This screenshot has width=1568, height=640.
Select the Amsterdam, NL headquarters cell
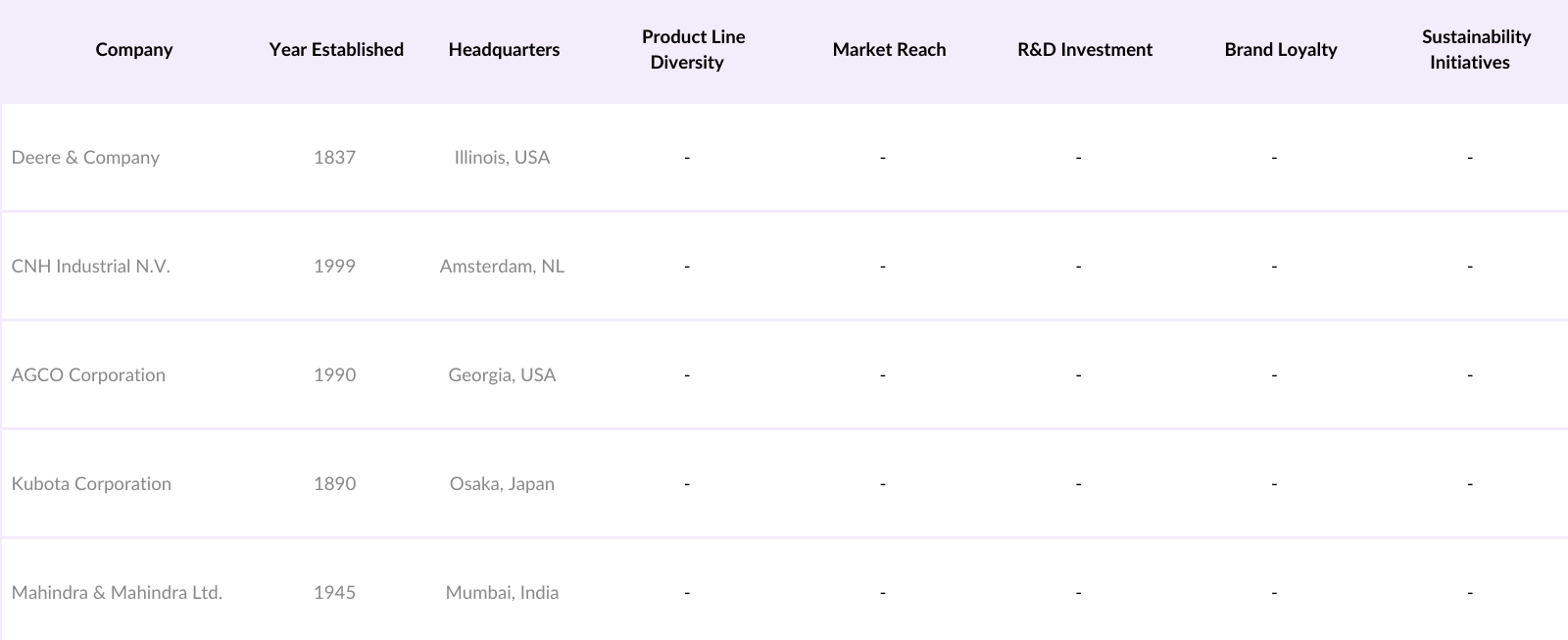point(502,267)
